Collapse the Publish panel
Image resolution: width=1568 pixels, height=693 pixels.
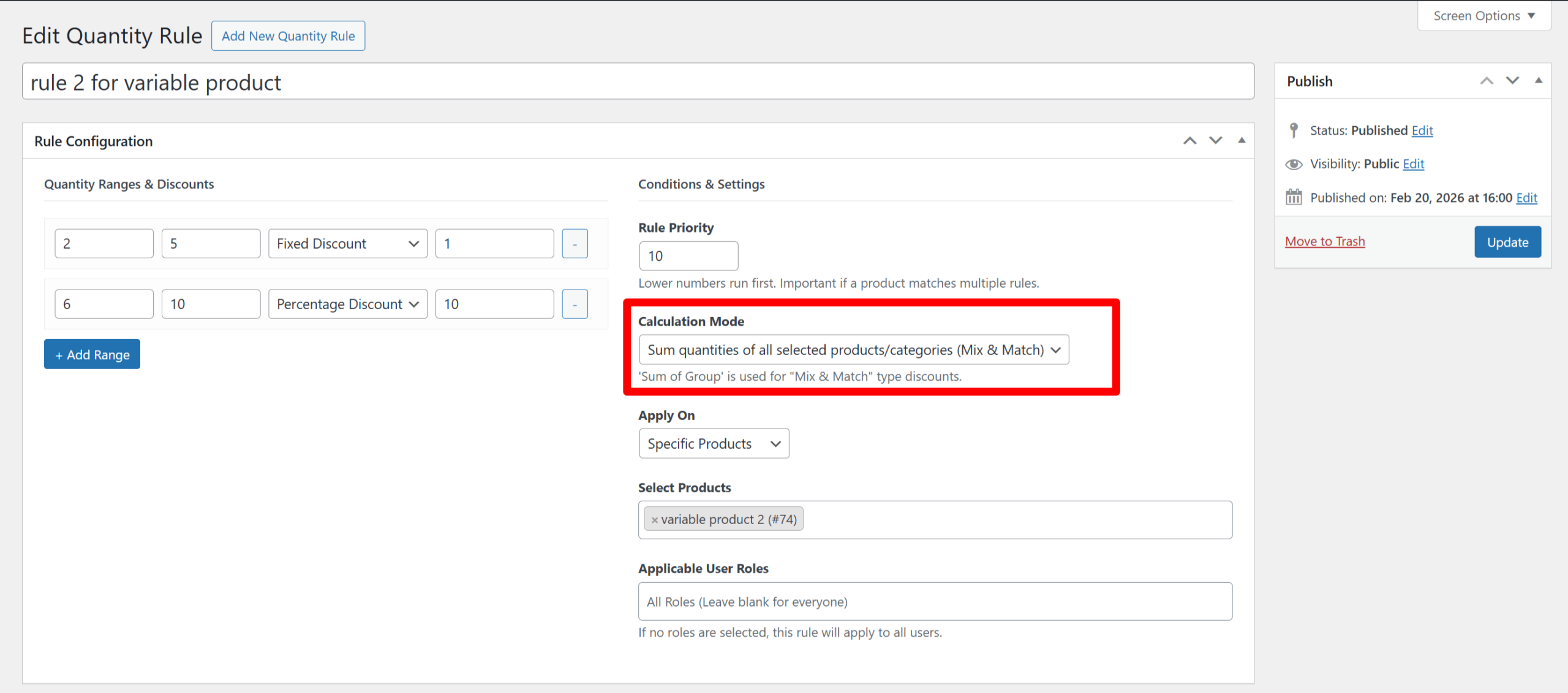tap(1539, 80)
